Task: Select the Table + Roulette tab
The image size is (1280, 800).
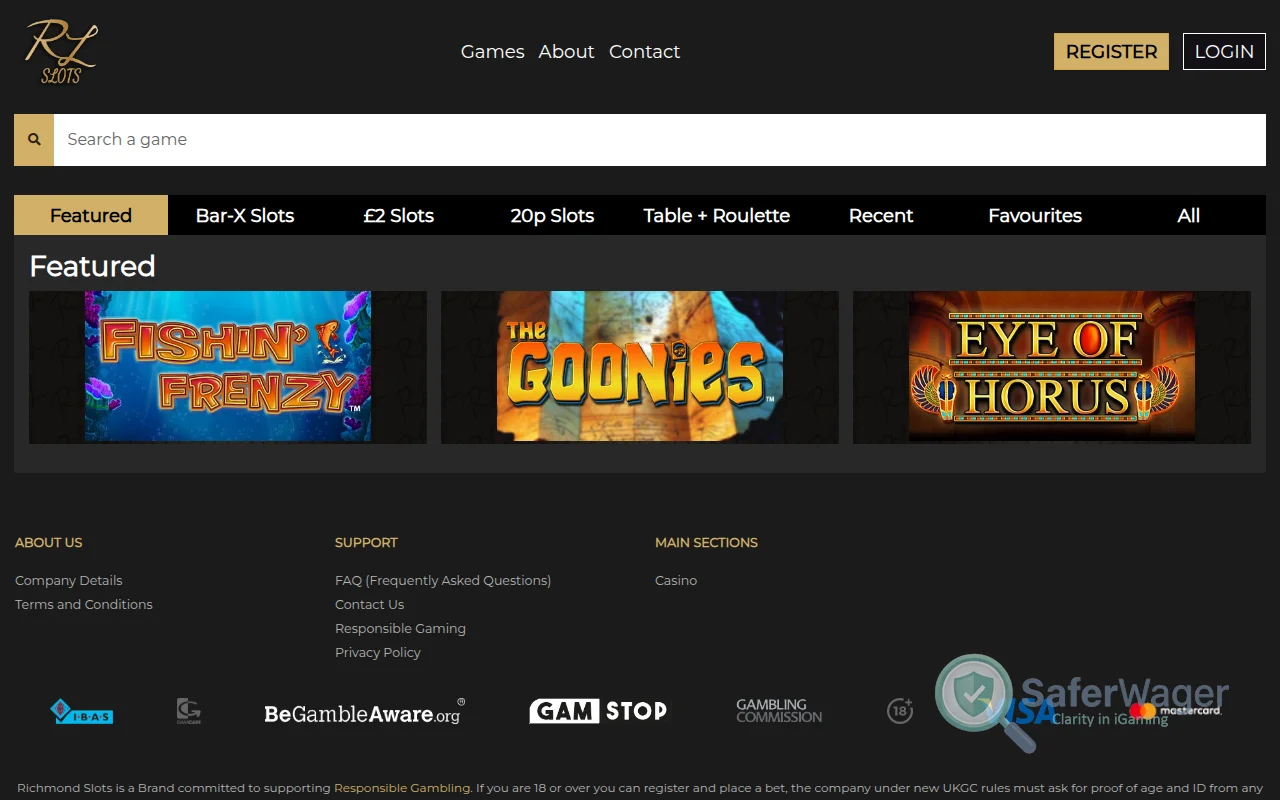Action: (716, 215)
